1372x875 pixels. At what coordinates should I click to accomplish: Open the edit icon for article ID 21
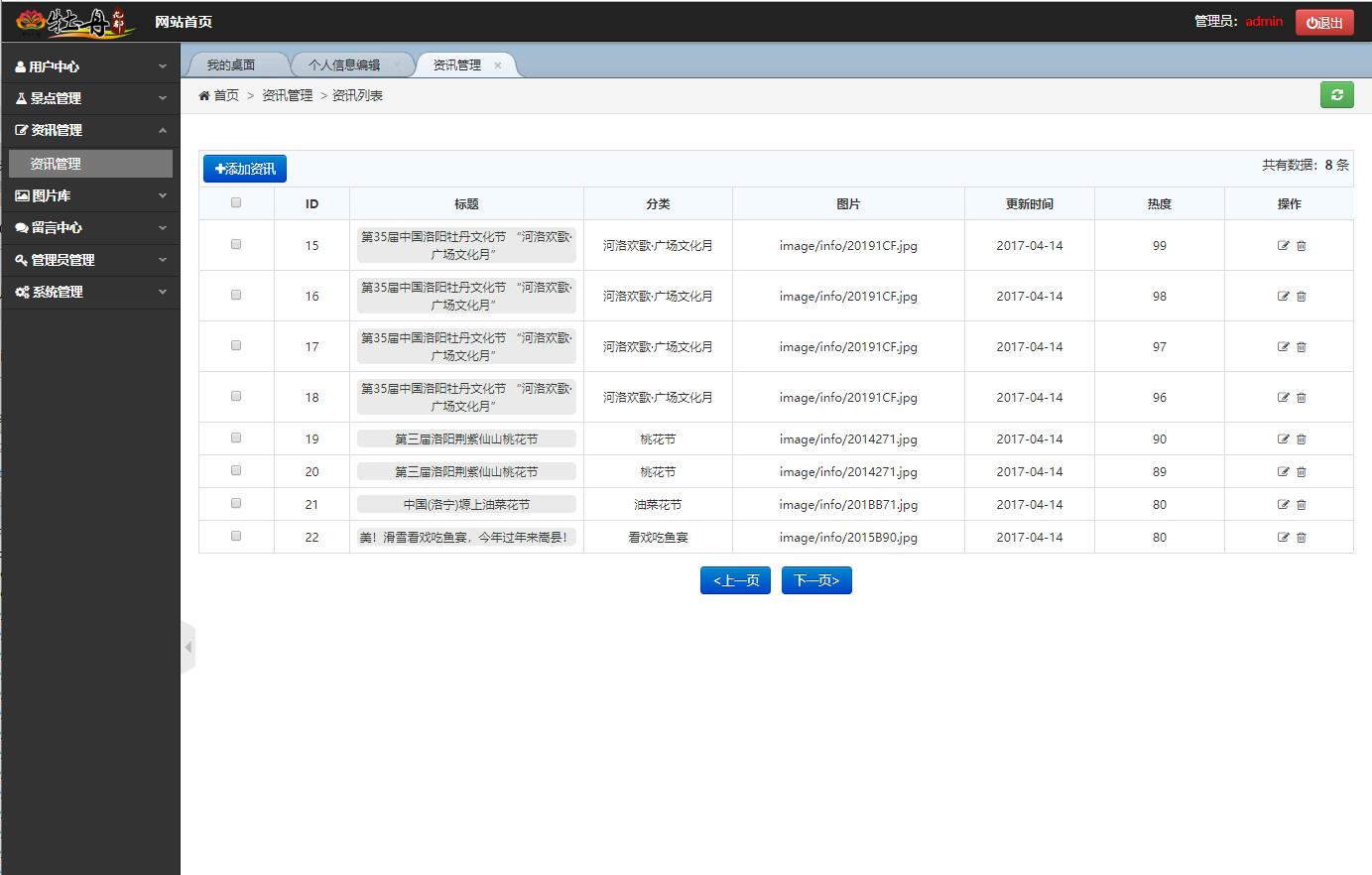pyautogui.click(x=1283, y=504)
